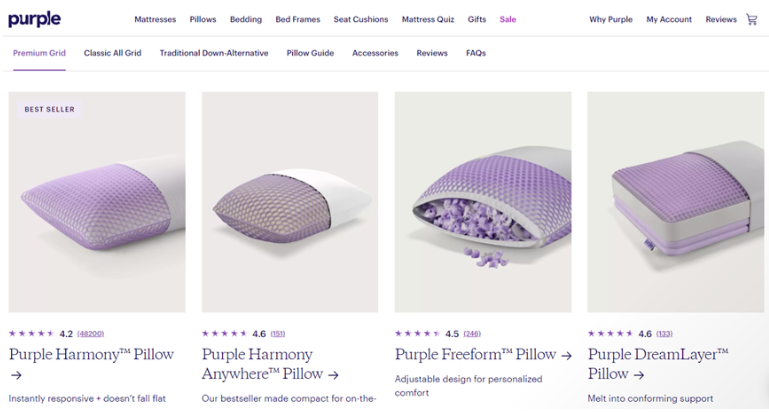Click arrow beside Purple Freeform Pillow title
769x412 pixels.
566,354
